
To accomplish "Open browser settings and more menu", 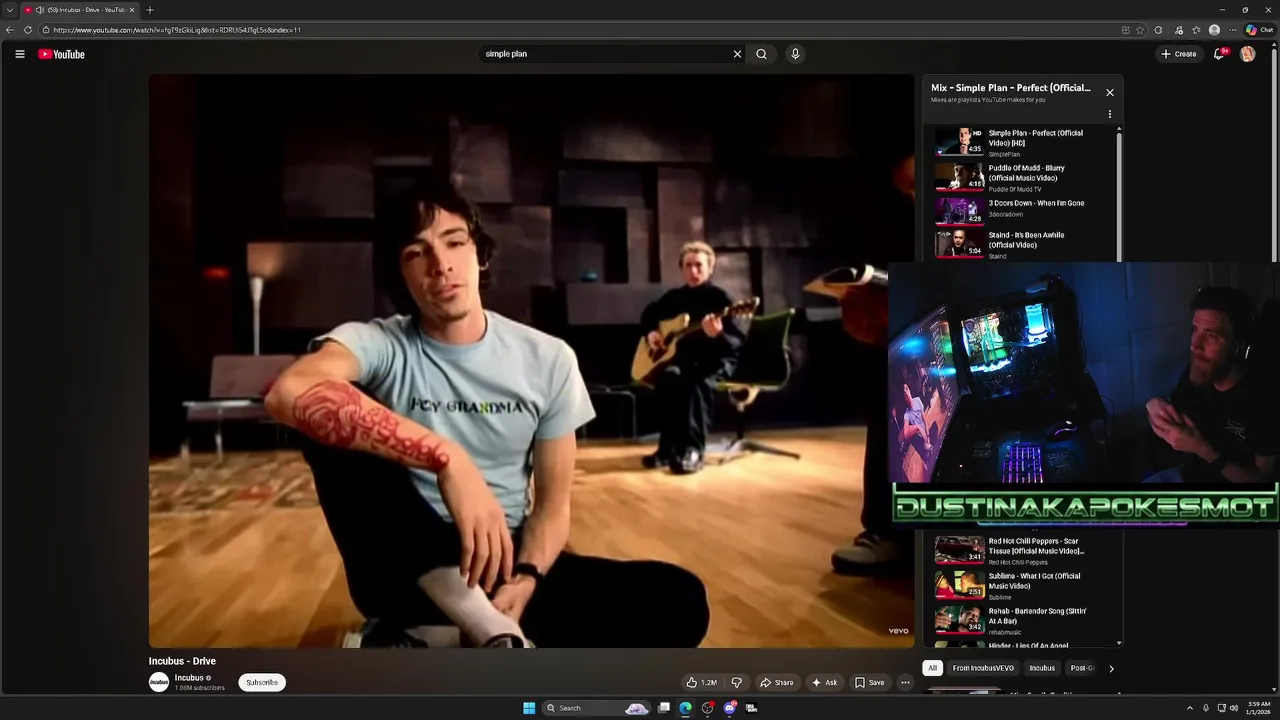I will point(1232,30).
